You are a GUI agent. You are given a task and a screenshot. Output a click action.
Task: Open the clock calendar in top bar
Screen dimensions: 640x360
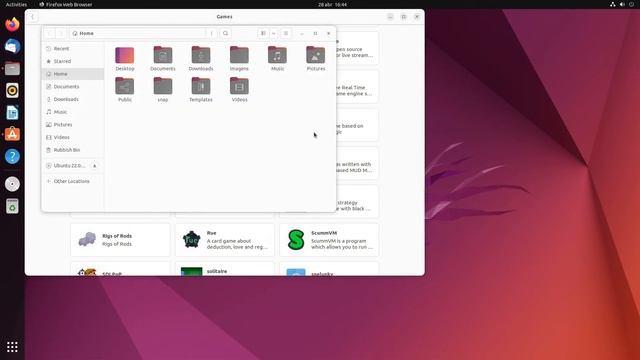pos(332,4)
